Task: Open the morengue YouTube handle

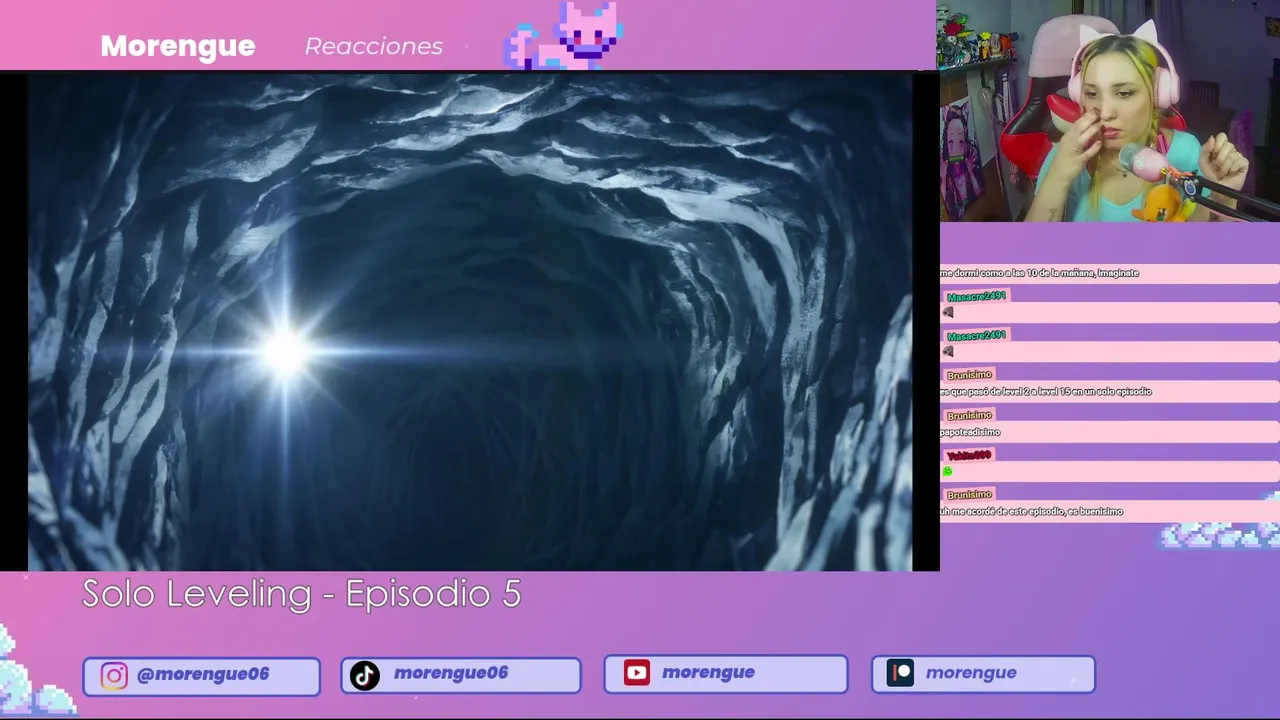Action: pos(708,672)
